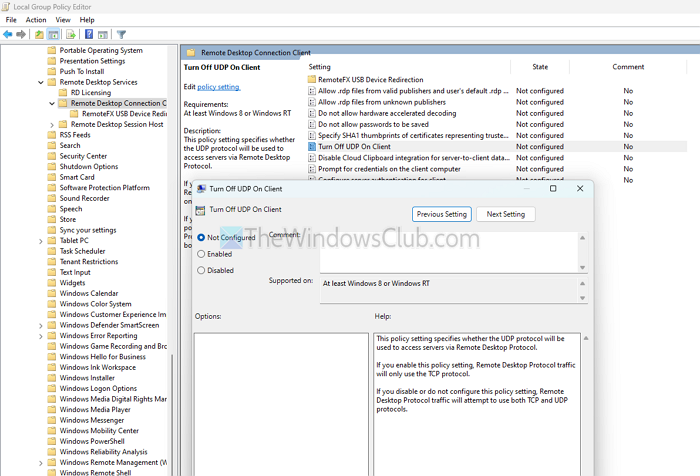The image size is (700, 476).
Task: Select Presentation Settings in the tree
Action: [x=92, y=61]
